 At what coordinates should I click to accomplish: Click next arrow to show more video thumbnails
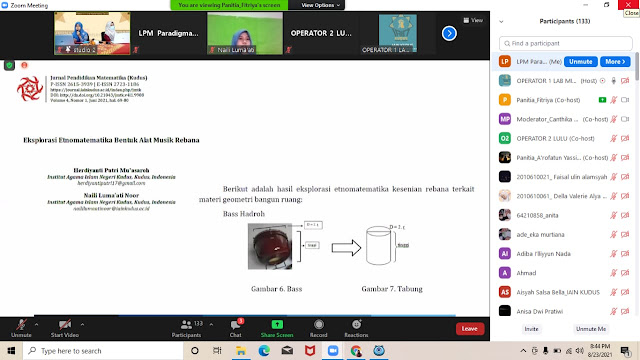(x=449, y=33)
